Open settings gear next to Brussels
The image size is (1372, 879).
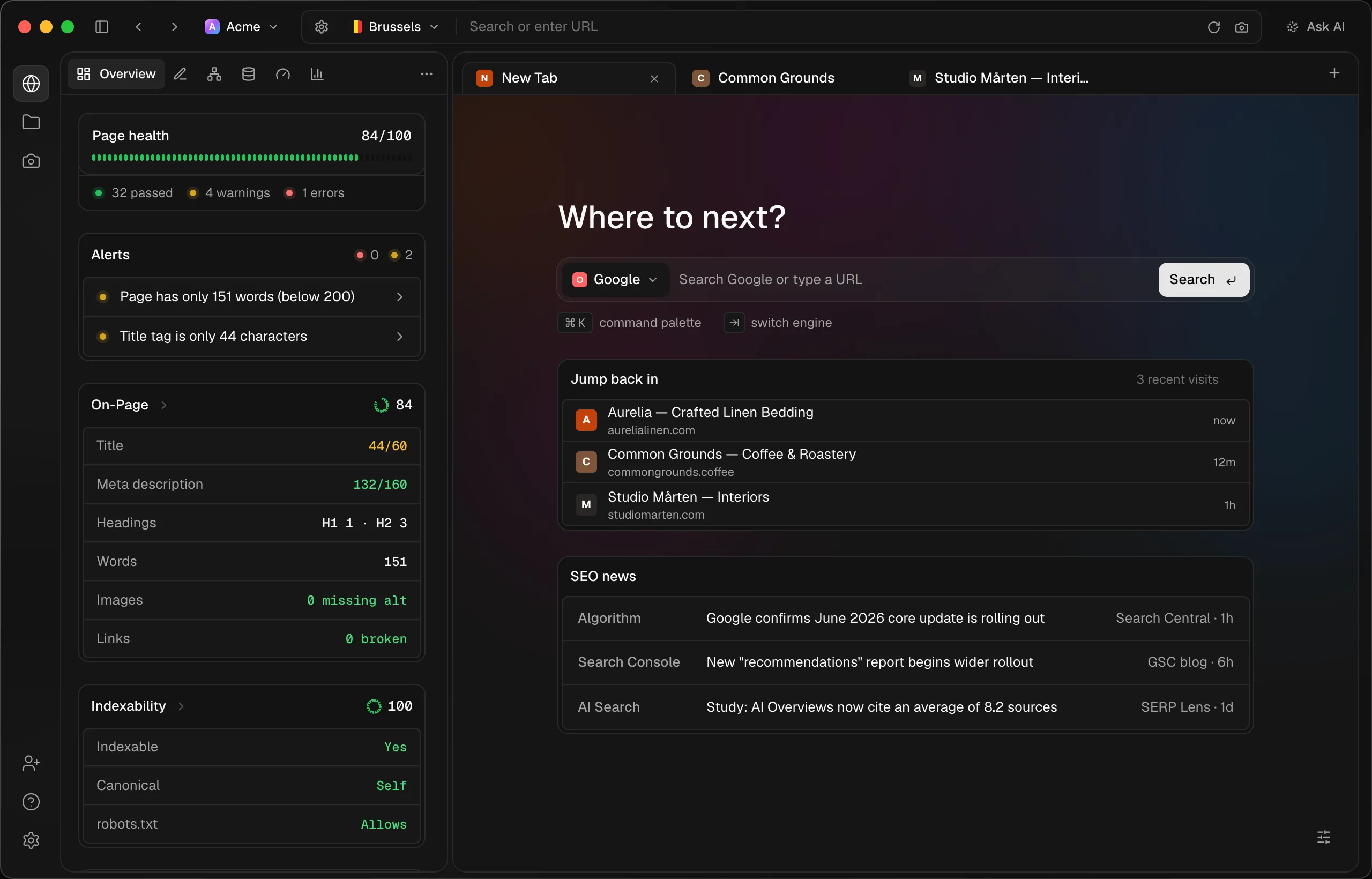coord(322,27)
